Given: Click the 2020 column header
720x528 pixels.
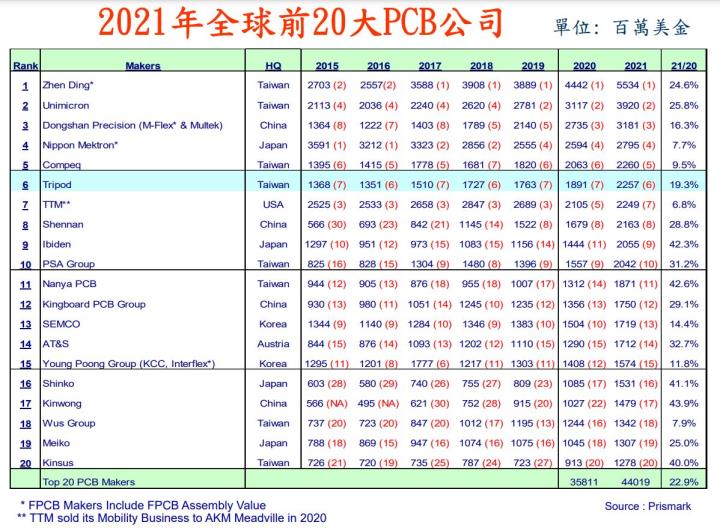Looking at the screenshot, I should [x=584, y=66].
